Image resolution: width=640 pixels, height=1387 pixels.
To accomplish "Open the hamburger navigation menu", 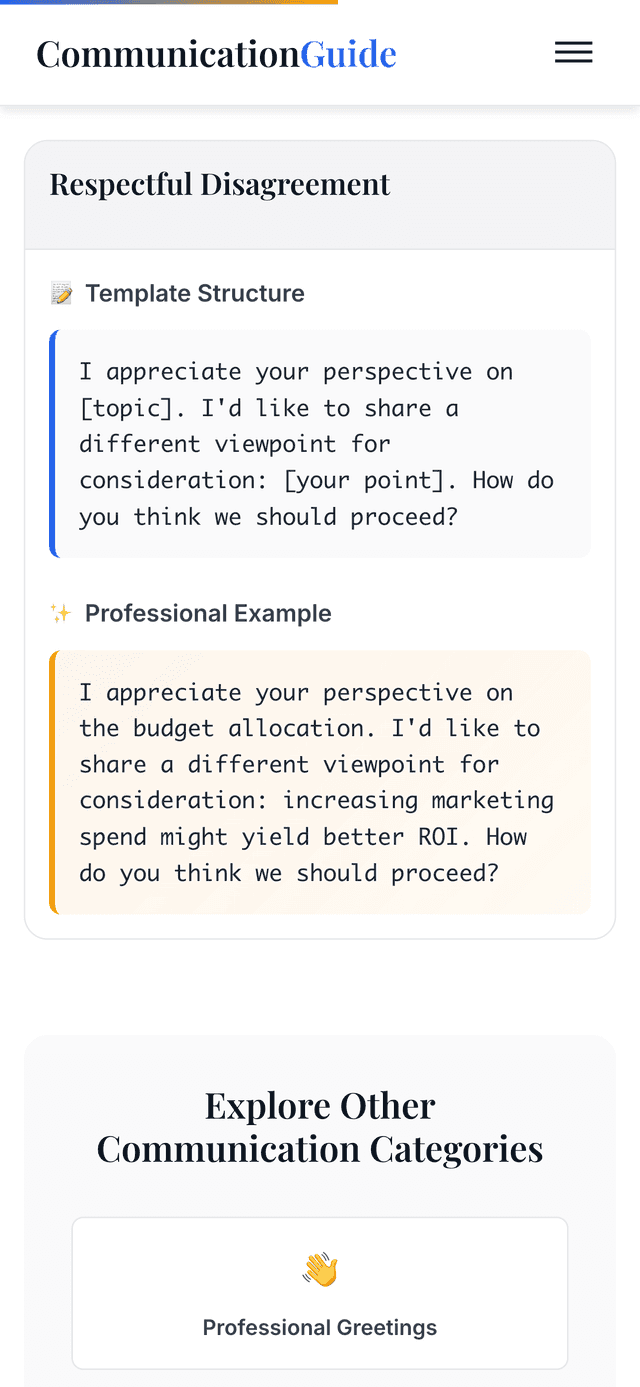I will [x=574, y=52].
